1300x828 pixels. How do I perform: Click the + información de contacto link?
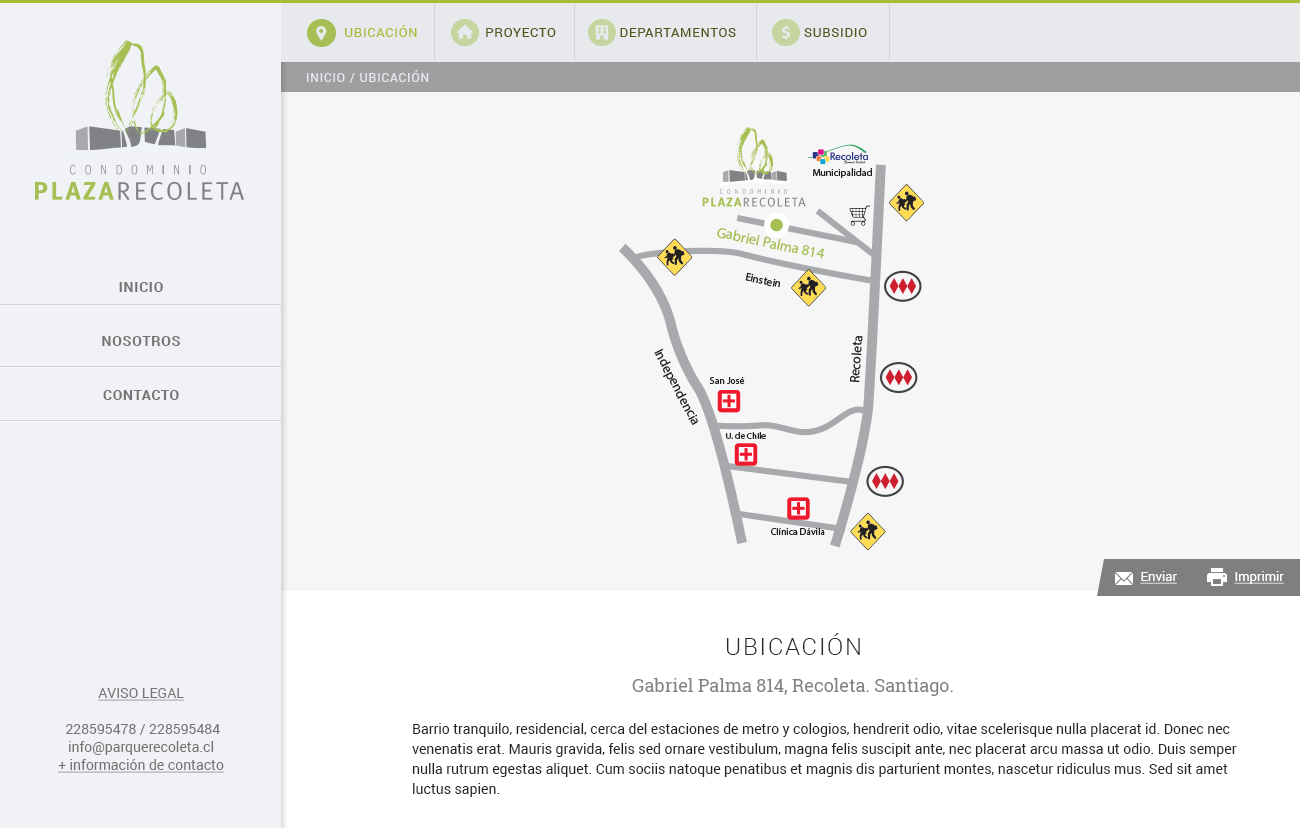(x=141, y=765)
